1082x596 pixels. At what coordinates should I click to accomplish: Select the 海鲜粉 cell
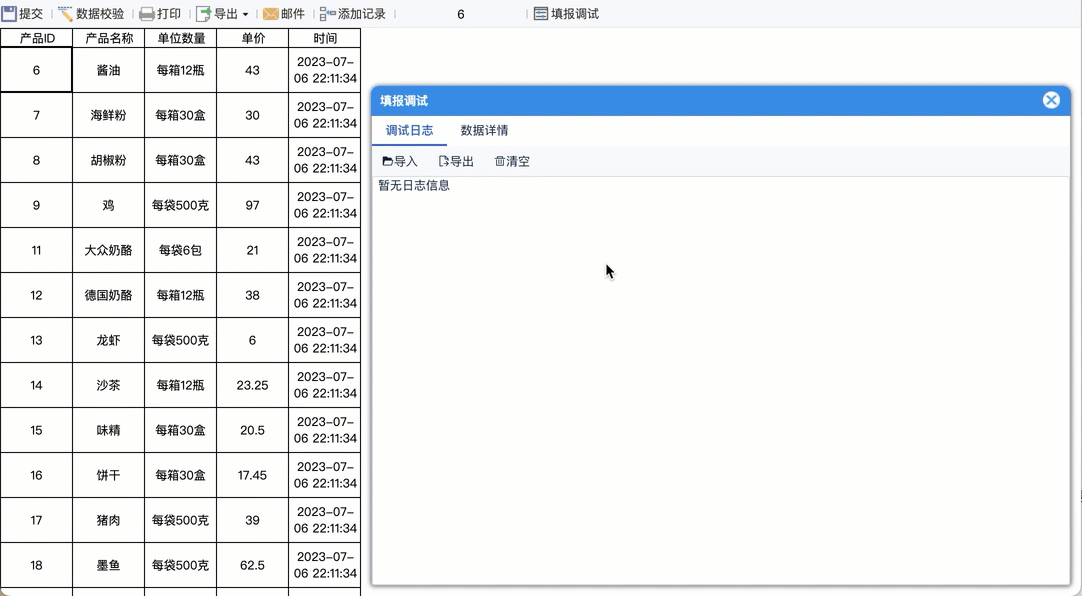pos(108,115)
